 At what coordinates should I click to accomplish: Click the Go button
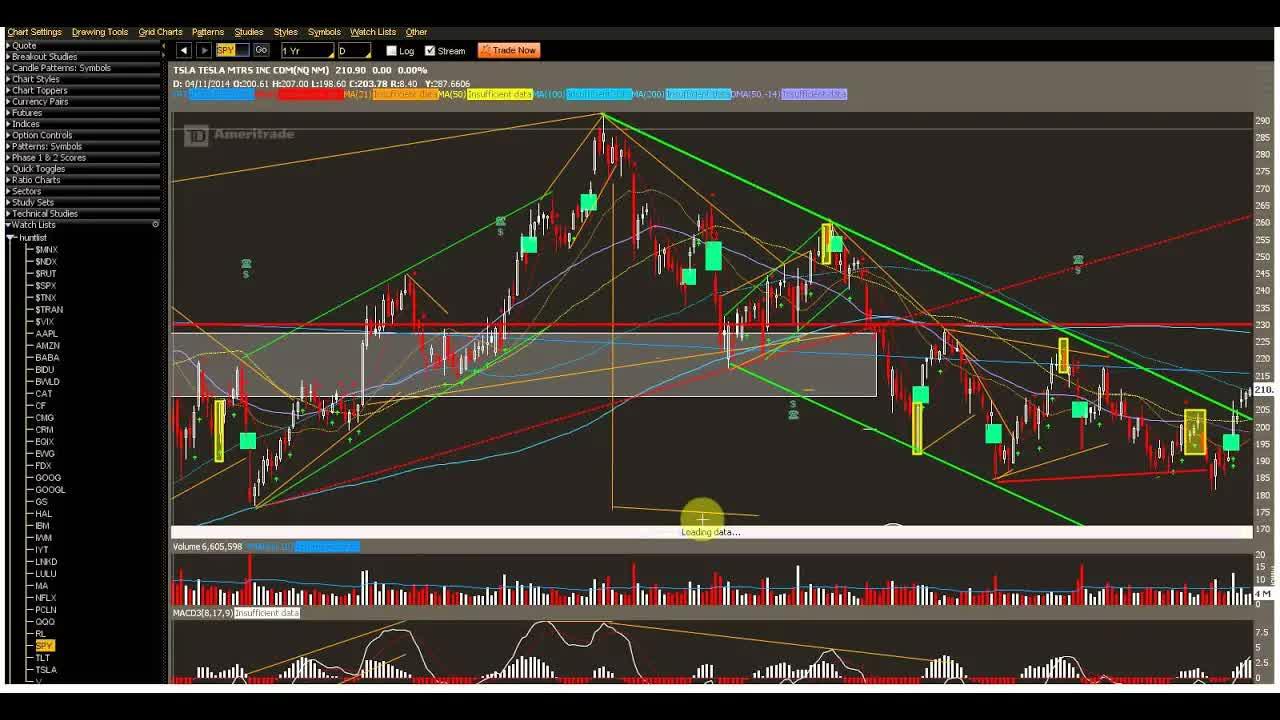[261, 50]
